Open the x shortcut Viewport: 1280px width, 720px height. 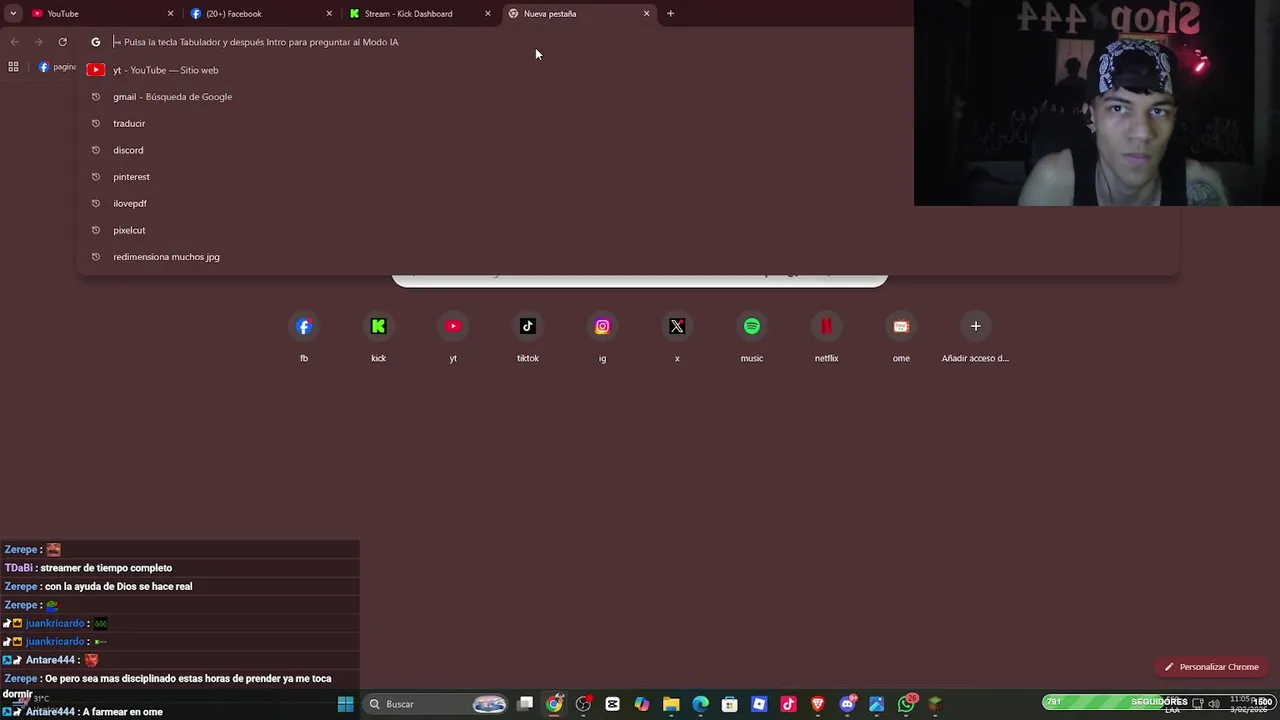677,337
